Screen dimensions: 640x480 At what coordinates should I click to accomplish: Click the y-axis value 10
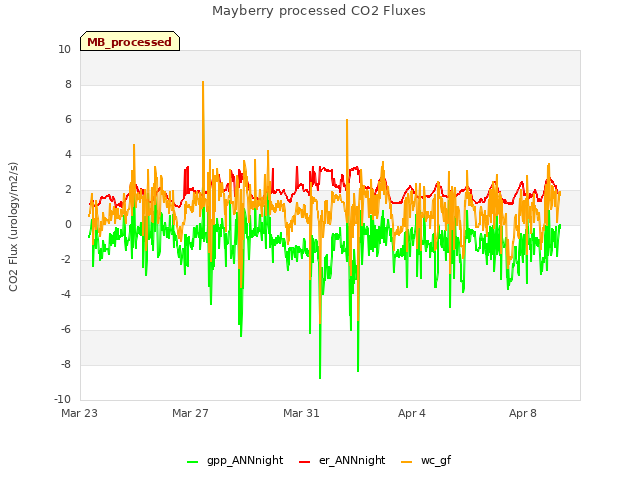[64, 49]
